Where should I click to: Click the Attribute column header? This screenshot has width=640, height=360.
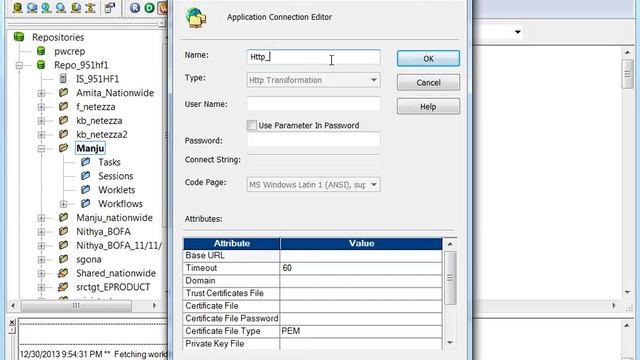(x=232, y=243)
